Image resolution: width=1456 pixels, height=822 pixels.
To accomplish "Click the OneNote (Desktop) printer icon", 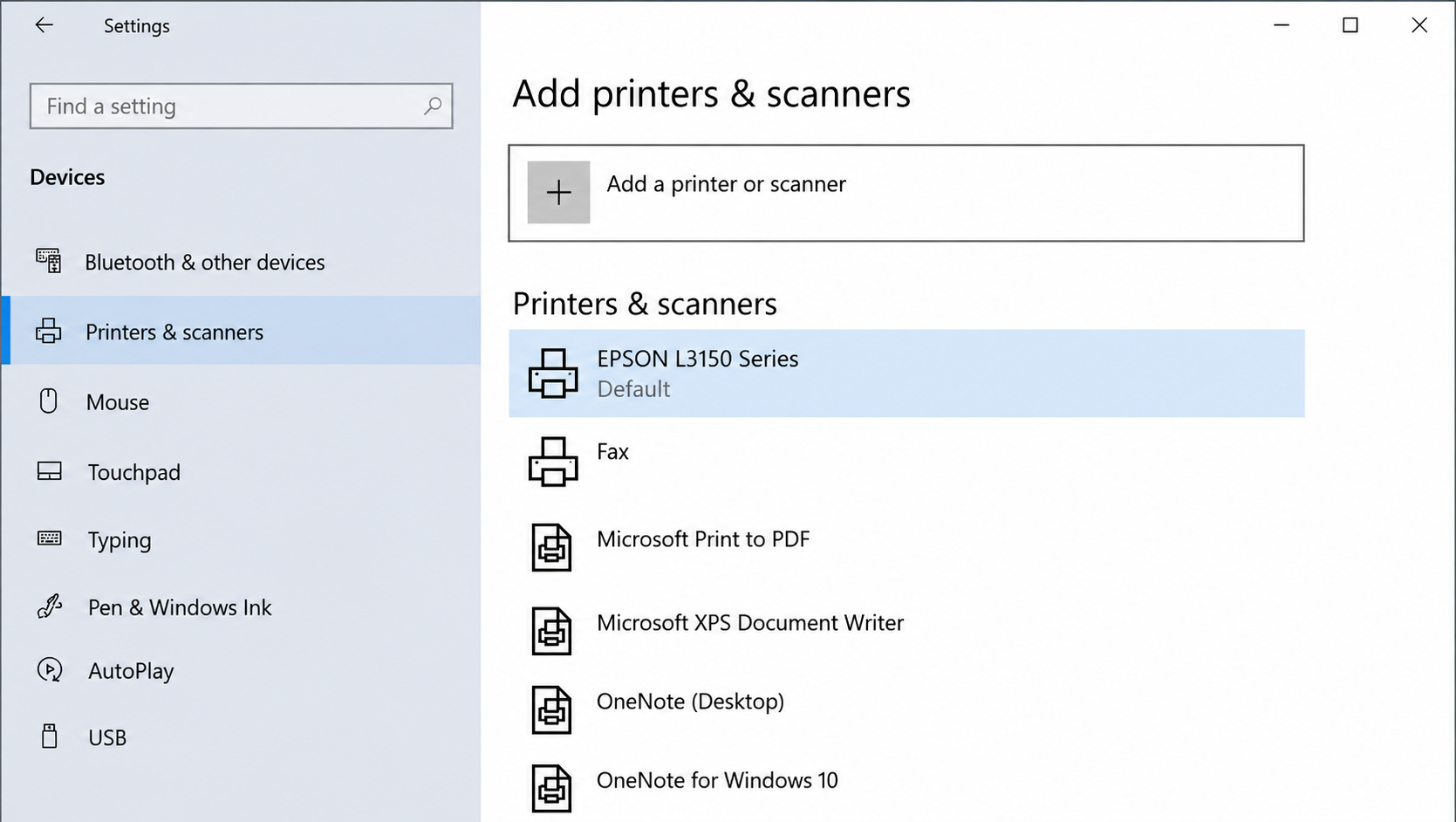I will click(x=551, y=709).
